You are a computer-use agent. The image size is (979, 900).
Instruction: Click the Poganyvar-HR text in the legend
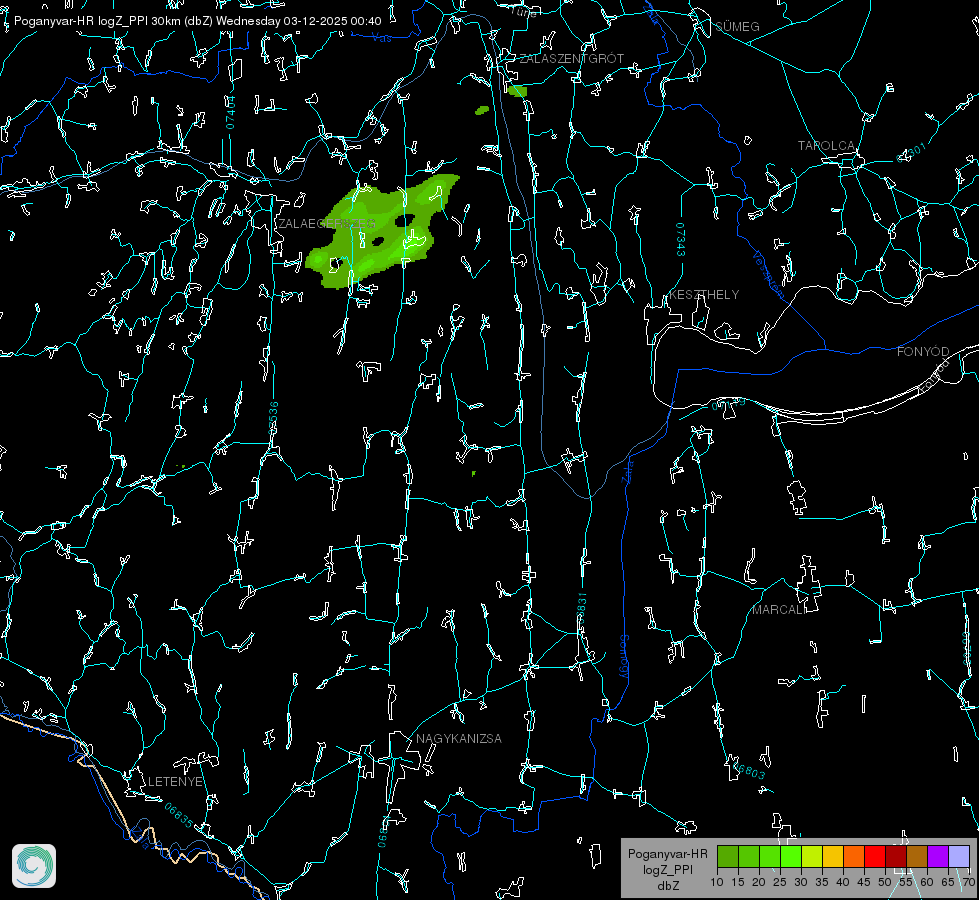click(x=667, y=853)
